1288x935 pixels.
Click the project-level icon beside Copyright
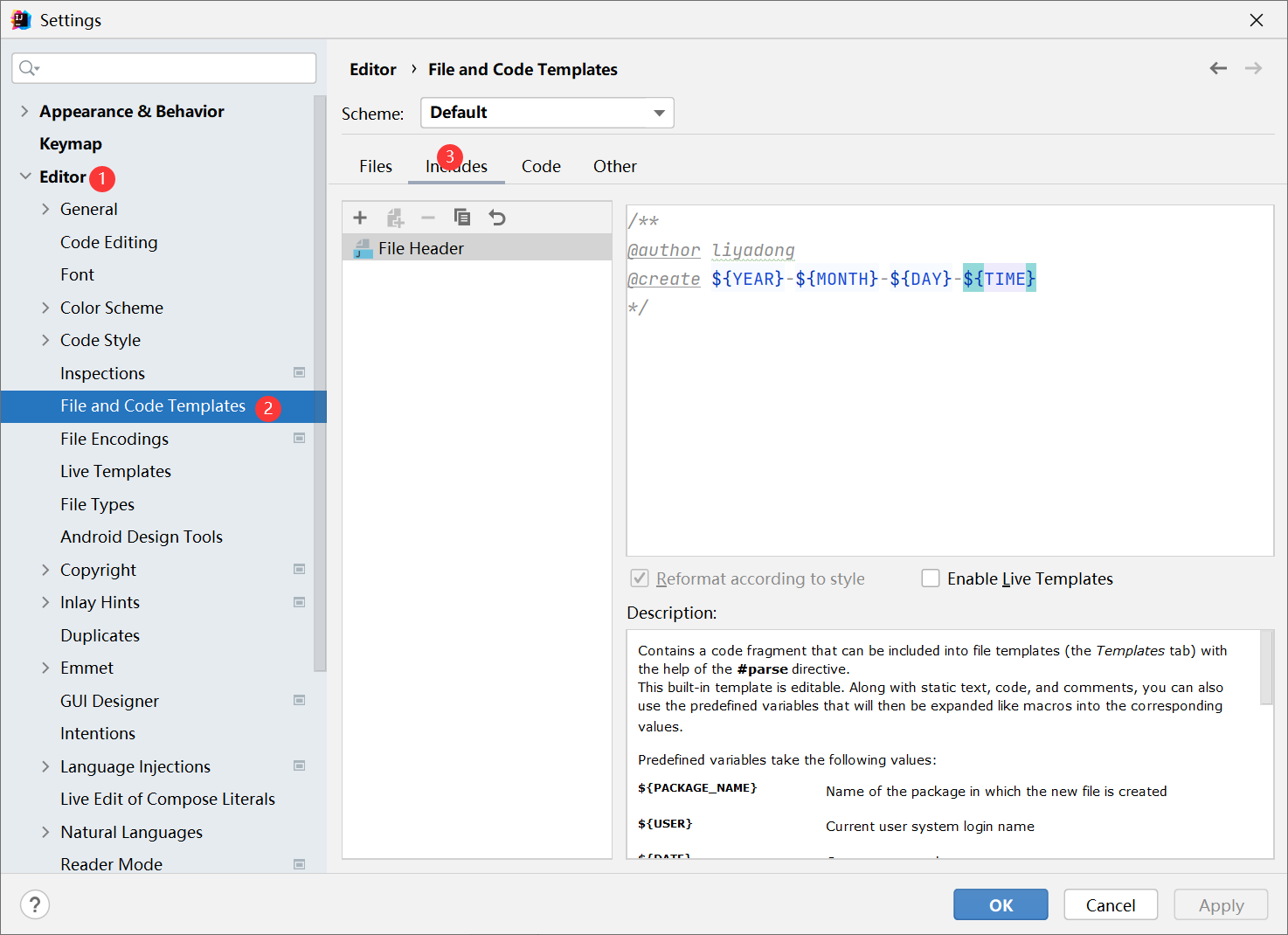point(300,569)
